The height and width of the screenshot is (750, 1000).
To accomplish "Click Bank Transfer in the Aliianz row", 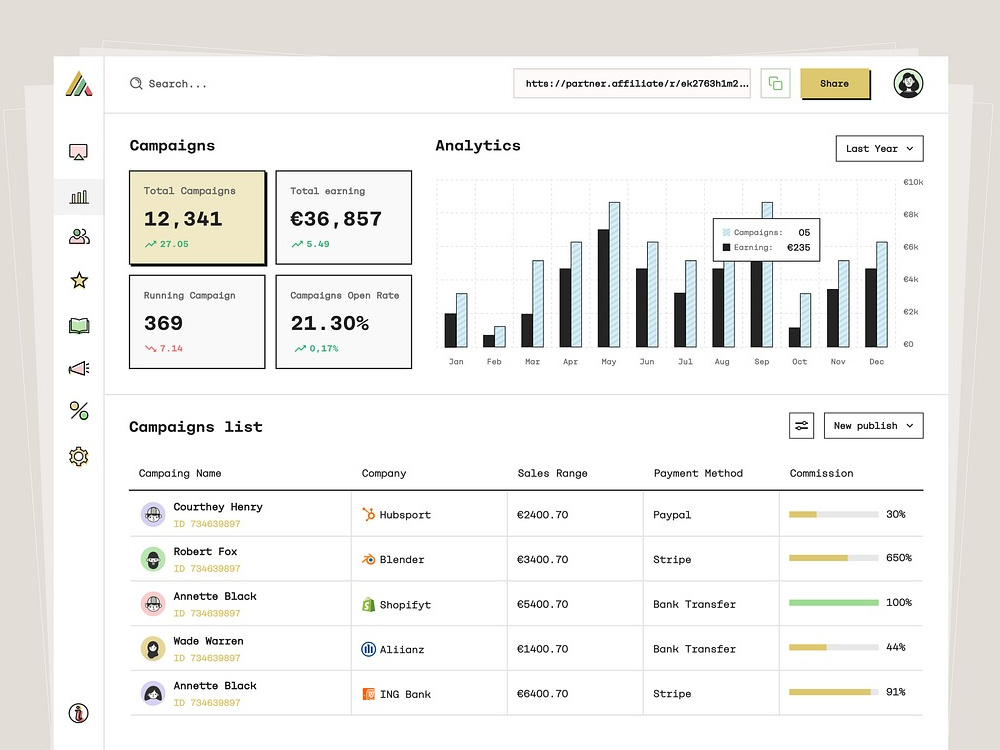I will 695,649.
